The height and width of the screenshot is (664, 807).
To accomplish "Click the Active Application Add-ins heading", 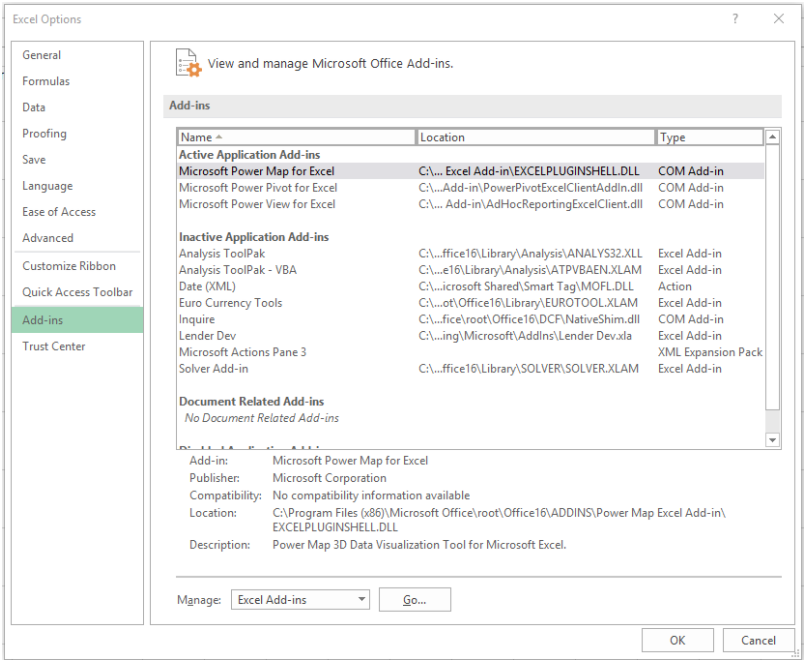I will pos(250,155).
